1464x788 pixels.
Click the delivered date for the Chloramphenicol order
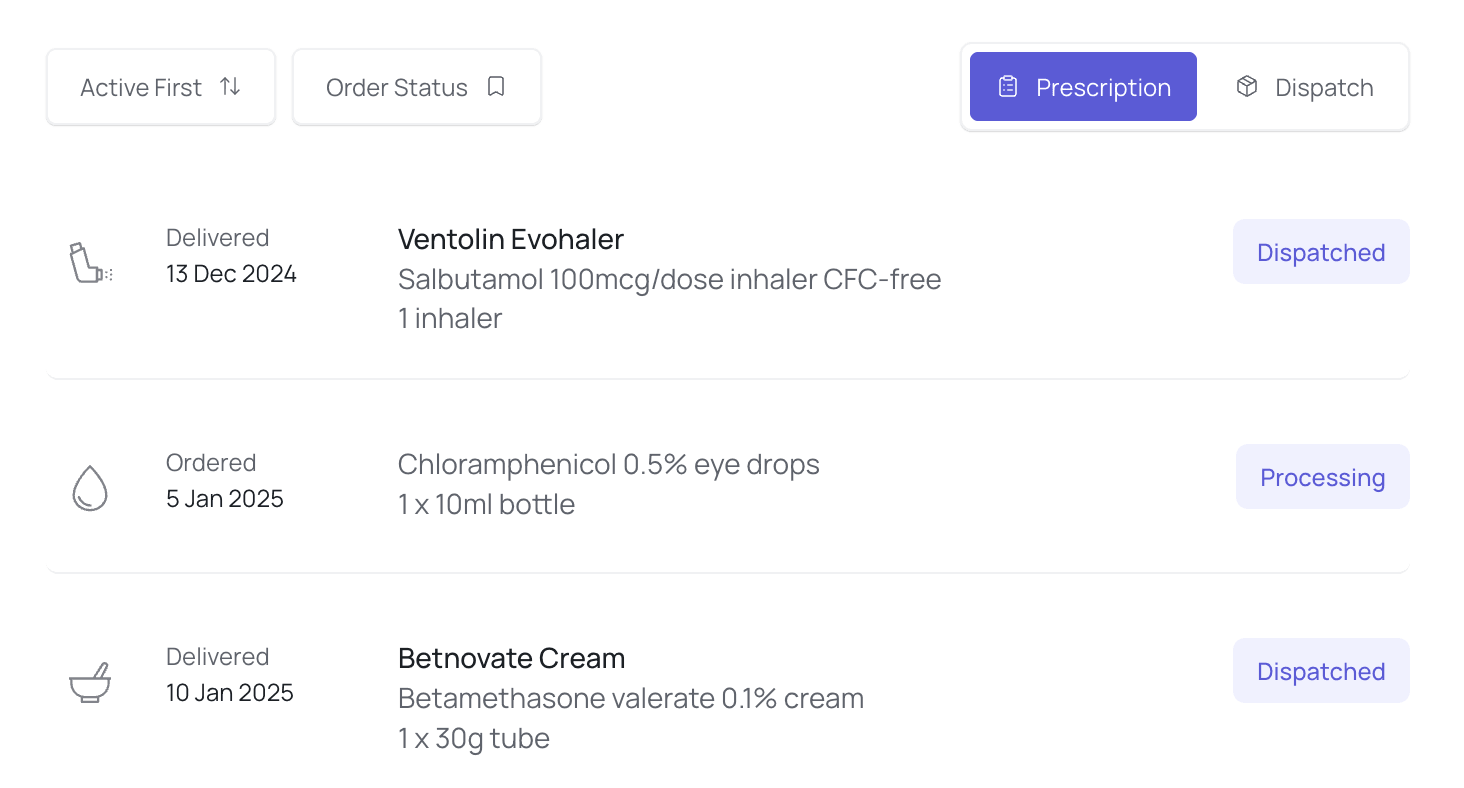click(224, 498)
